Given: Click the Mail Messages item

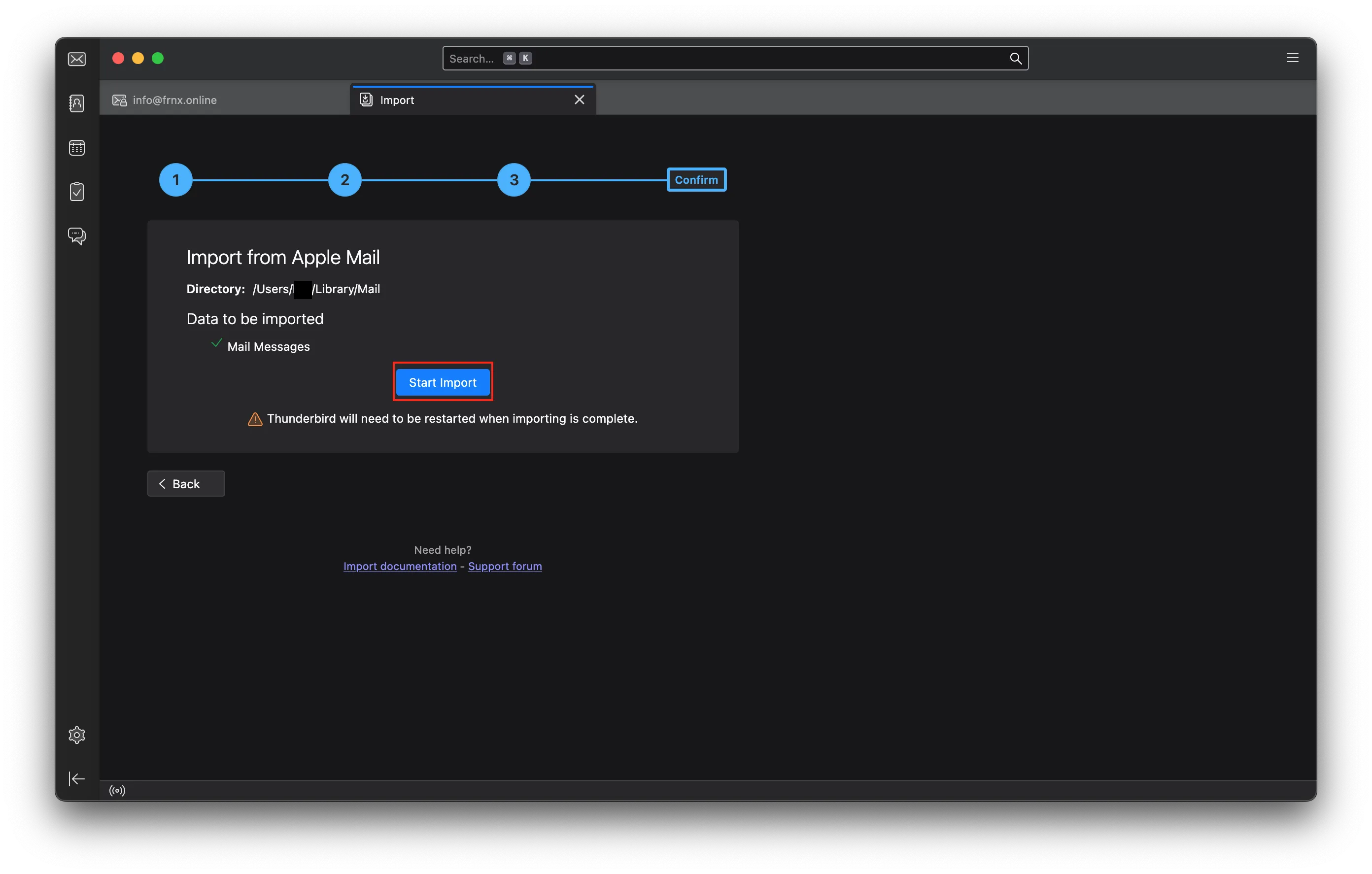Looking at the screenshot, I should (x=269, y=346).
